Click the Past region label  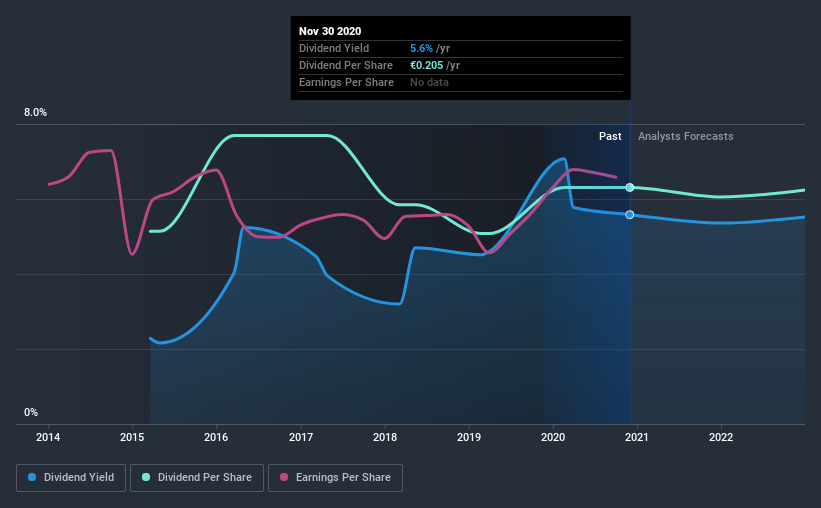[610, 136]
